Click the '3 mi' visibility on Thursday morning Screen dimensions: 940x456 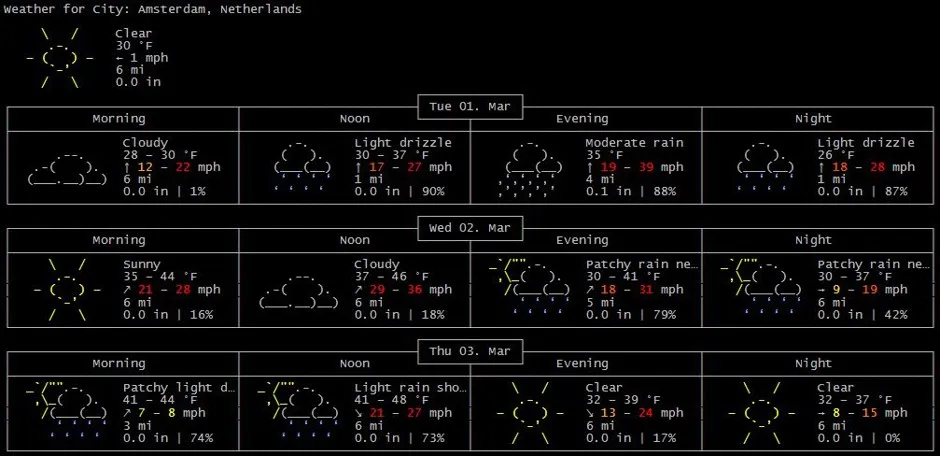click(137, 425)
